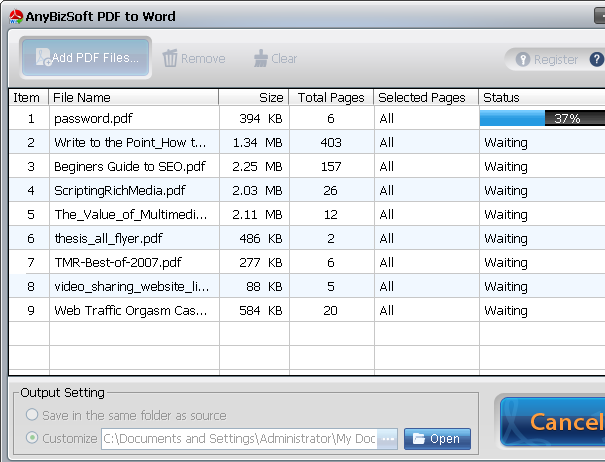Image resolution: width=605 pixels, height=462 pixels.
Task: Select Web Traffic Orgasm Cas... file
Action: [x=131, y=310]
